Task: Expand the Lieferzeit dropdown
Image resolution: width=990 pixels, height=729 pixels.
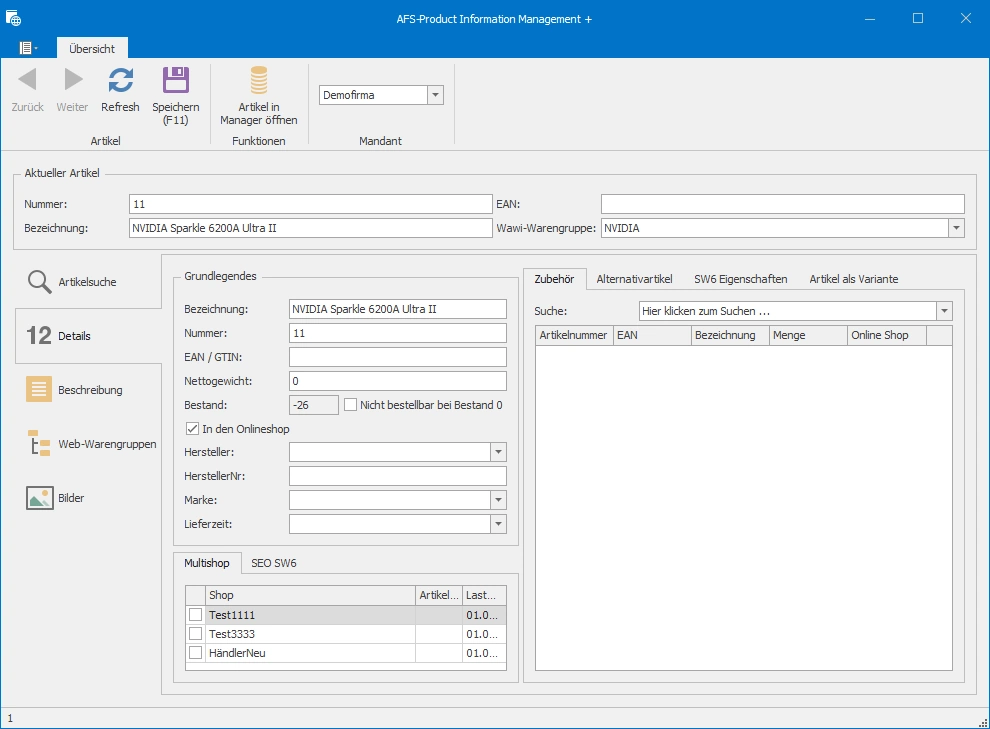Action: [x=498, y=524]
